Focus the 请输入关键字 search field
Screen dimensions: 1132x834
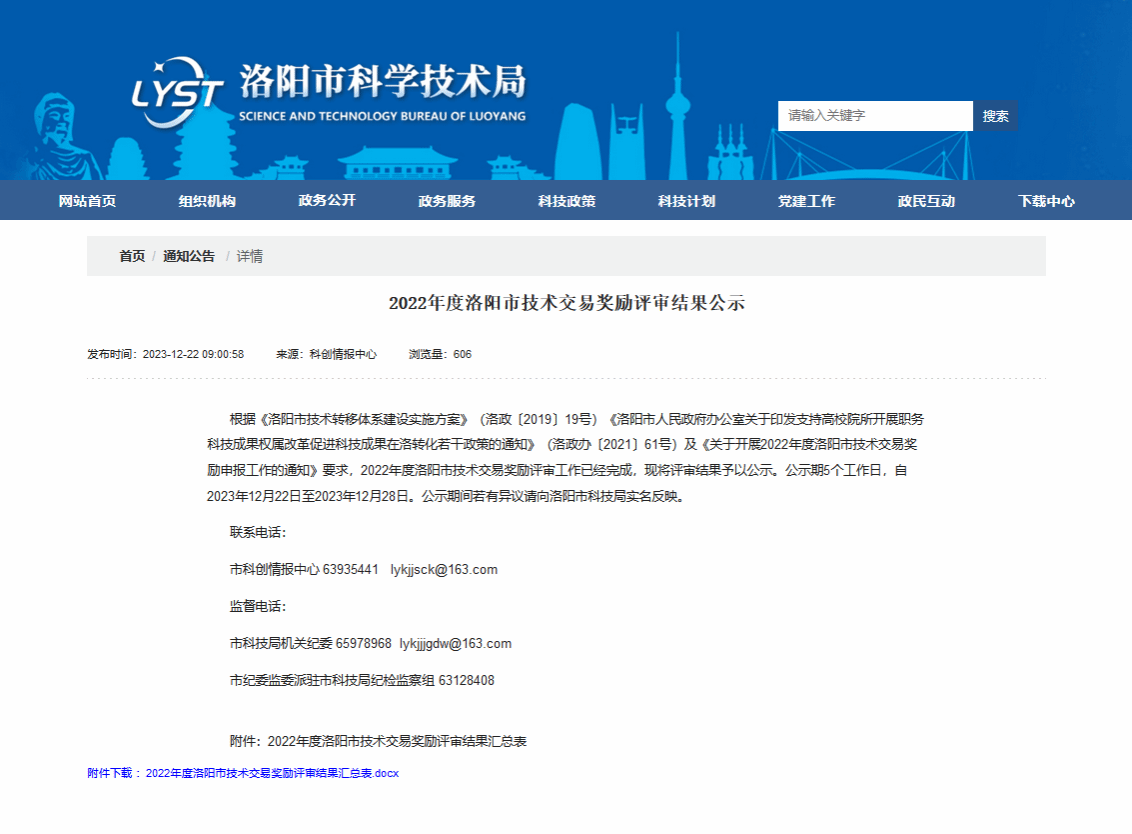coord(875,116)
